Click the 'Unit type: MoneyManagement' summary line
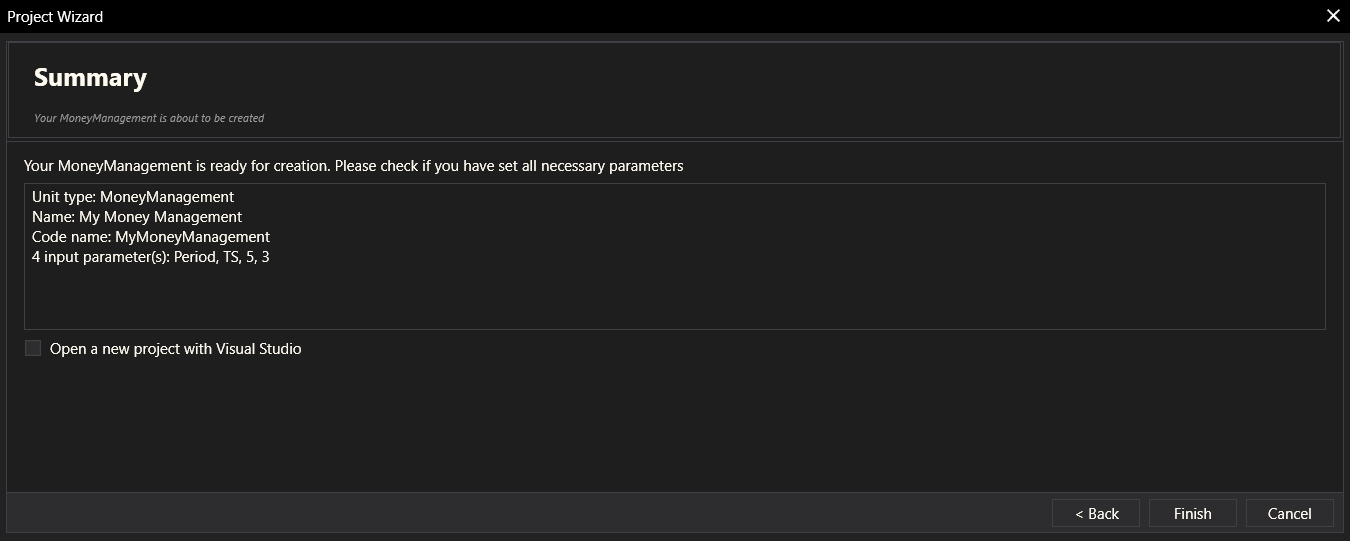Screen dimensions: 1350x541 (133, 197)
